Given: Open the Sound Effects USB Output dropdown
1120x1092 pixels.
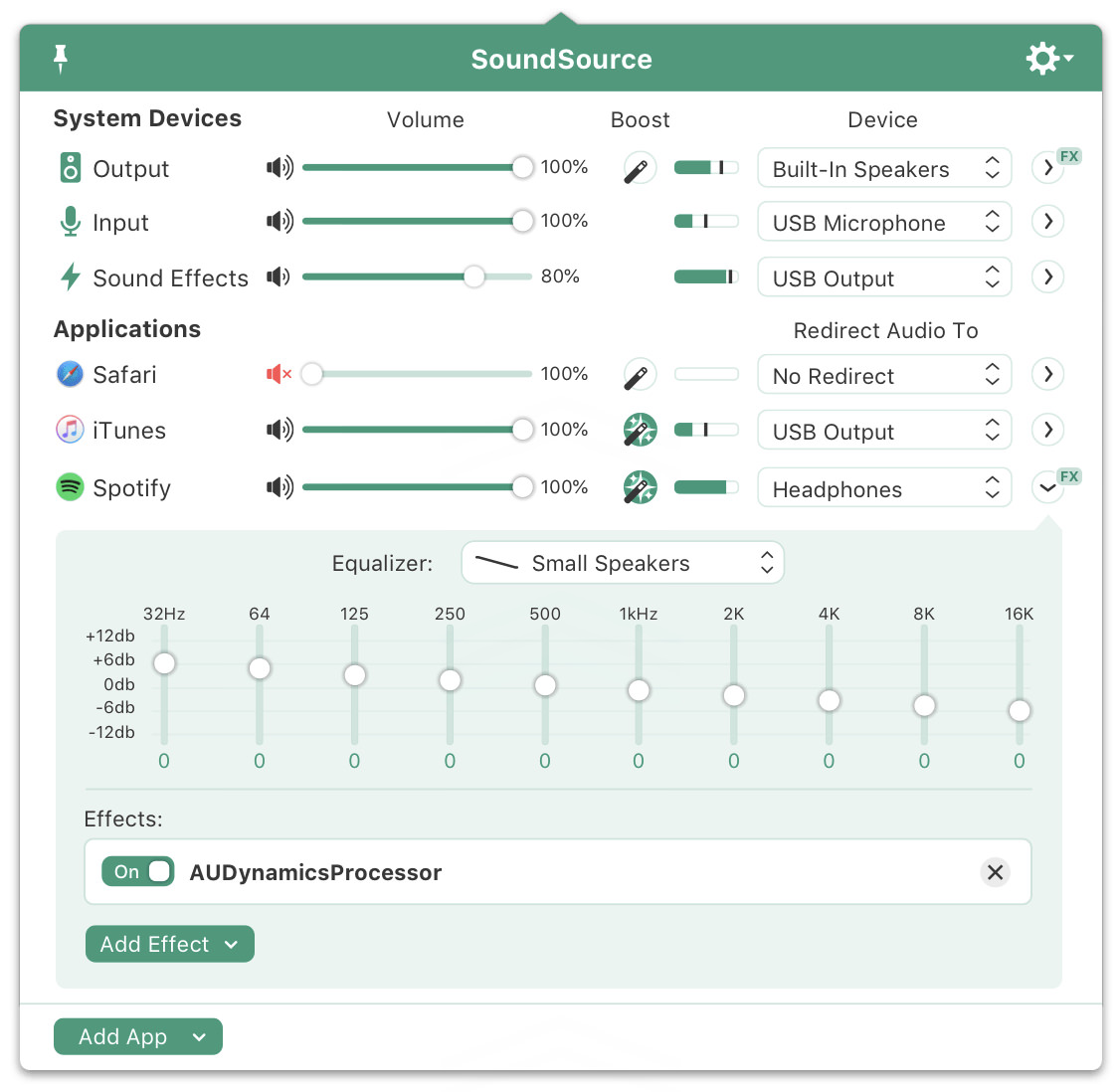Looking at the screenshot, I should 884,277.
